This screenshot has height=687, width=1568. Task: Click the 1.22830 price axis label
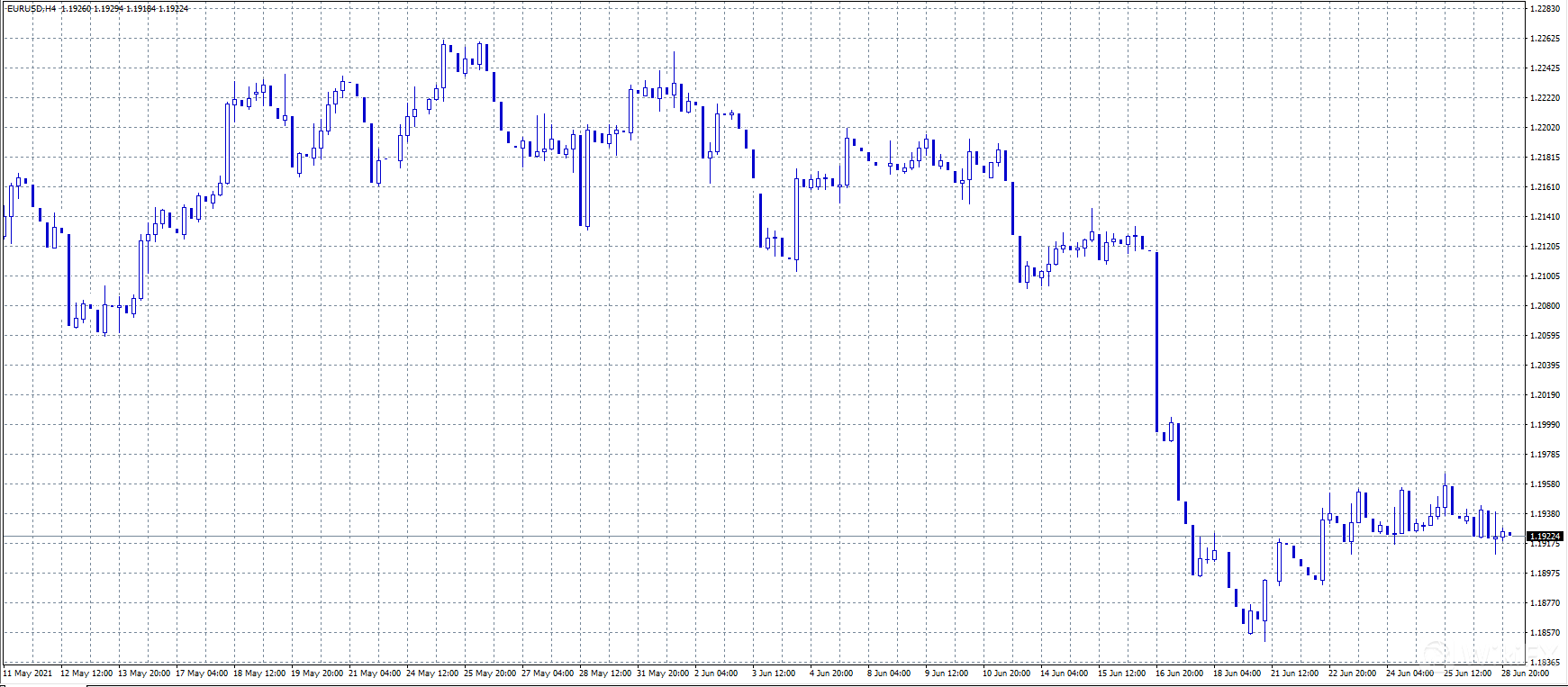[1545, 9]
